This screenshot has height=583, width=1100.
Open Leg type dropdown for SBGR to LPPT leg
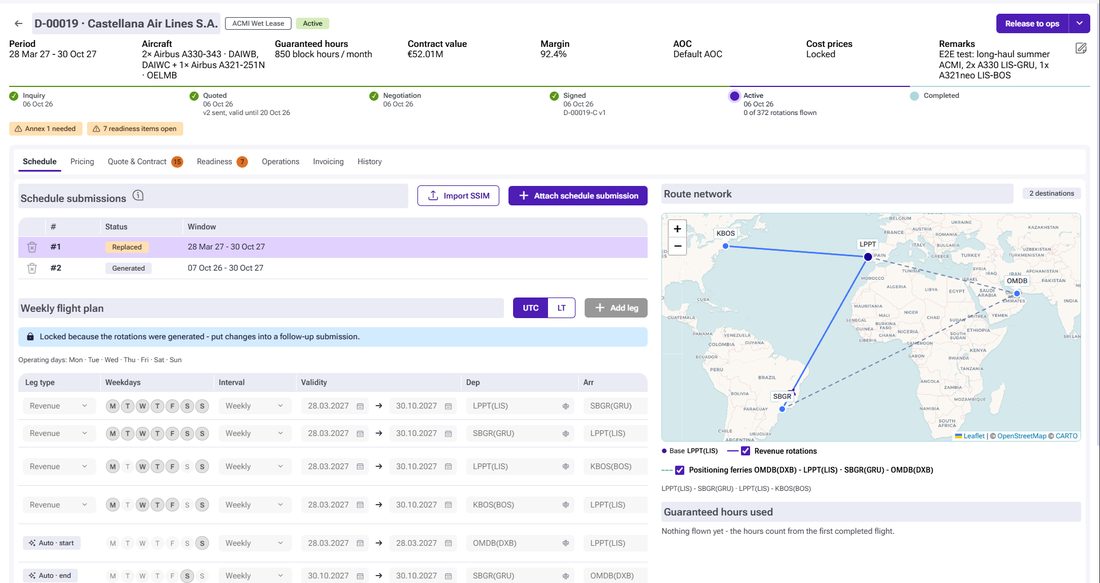point(59,434)
